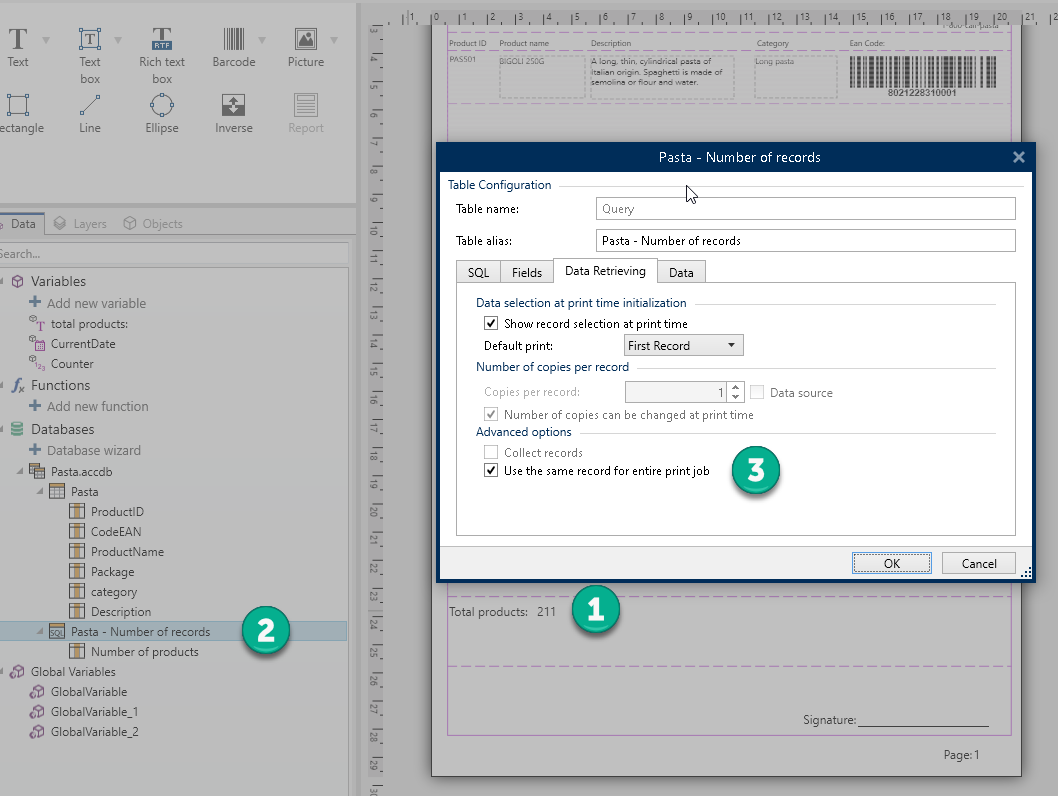Choose the Picture tool icon
The height and width of the screenshot is (796, 1058).
point(306,40)
